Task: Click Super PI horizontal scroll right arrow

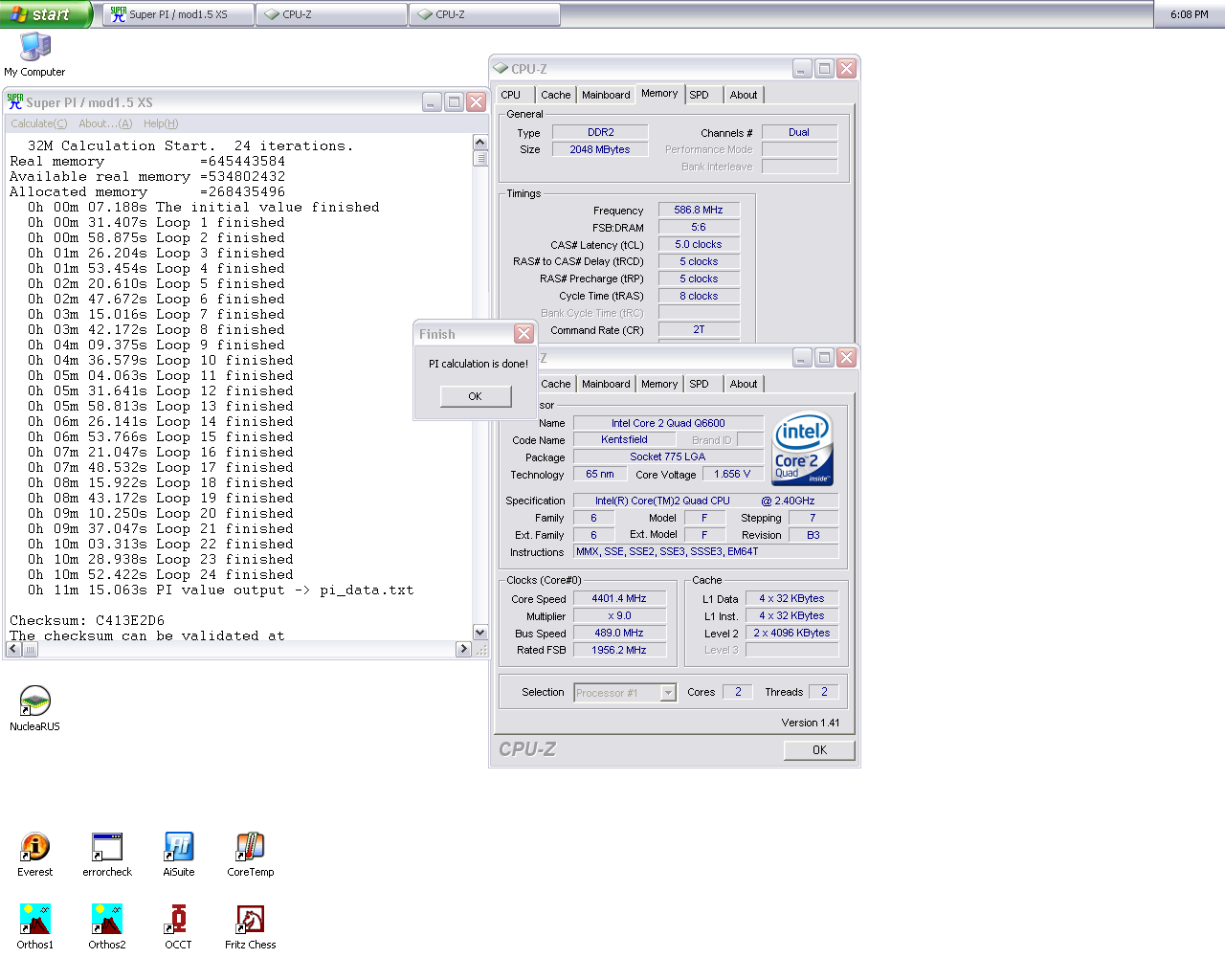Action: [x=463, y=649]
